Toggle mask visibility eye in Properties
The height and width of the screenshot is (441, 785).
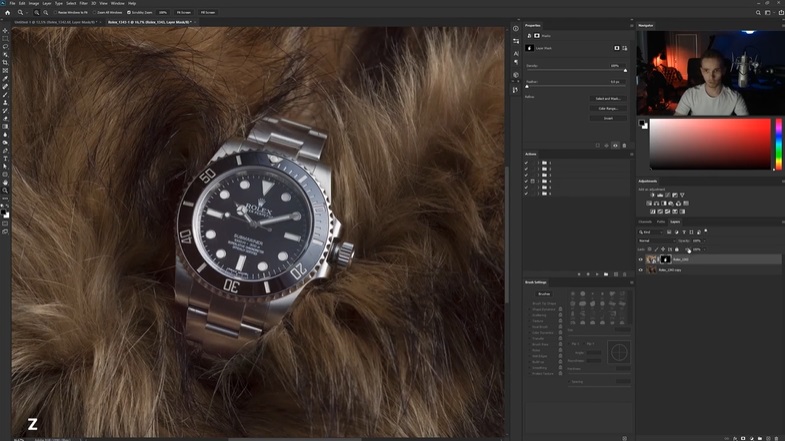point(615,146)
